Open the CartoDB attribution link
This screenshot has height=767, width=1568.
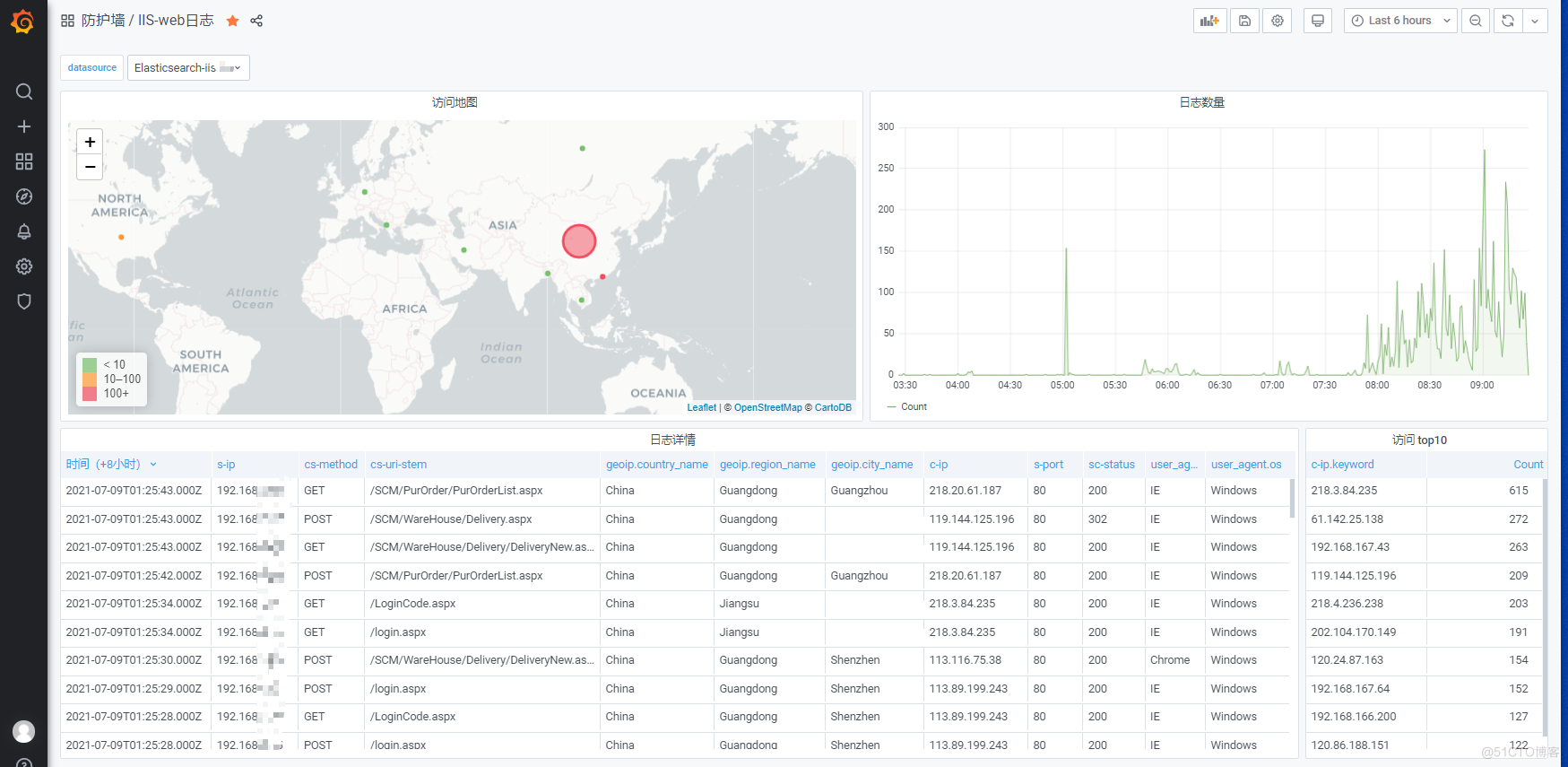point(833,407)
